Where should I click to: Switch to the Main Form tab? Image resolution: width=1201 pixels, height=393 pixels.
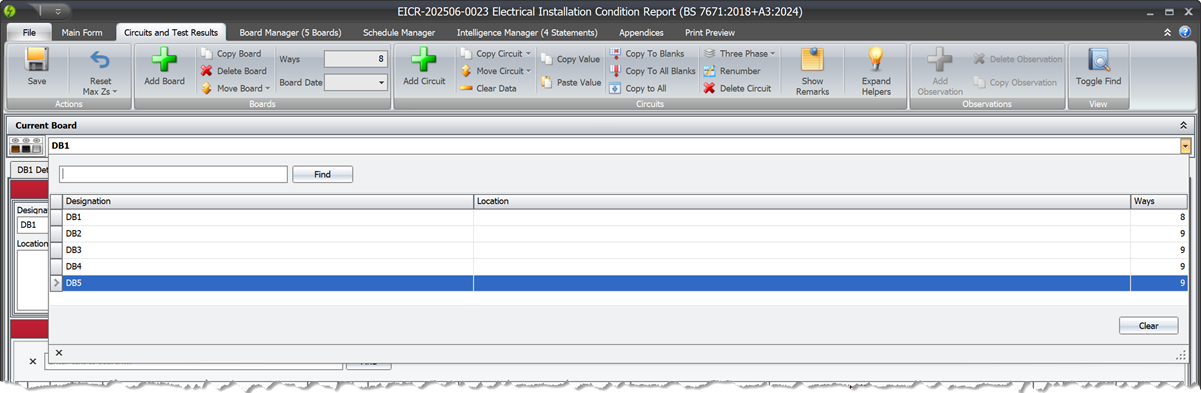[x=83, y=32]
